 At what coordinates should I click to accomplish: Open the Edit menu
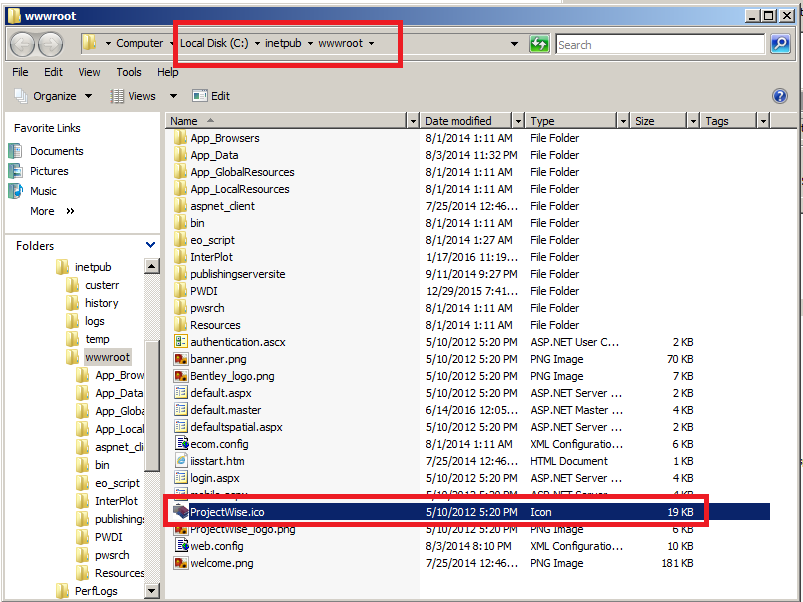pos(53,72)
